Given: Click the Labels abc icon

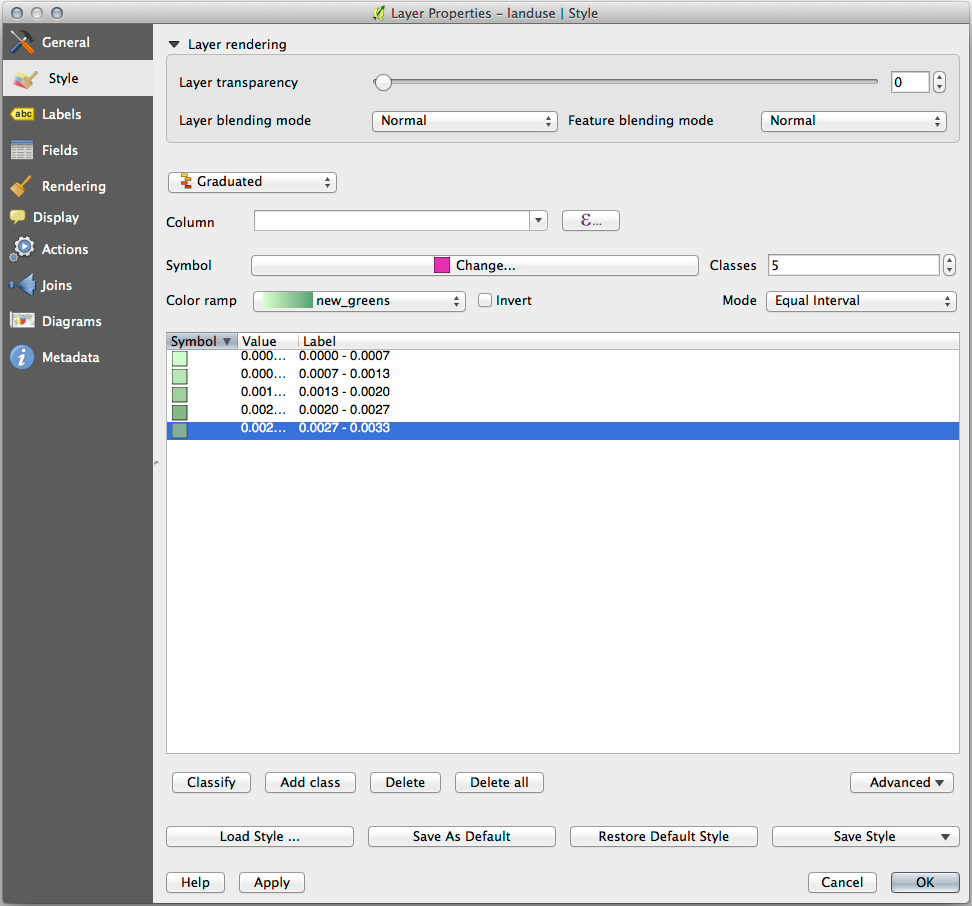Looking at the screenshot, I should [22, 114].
